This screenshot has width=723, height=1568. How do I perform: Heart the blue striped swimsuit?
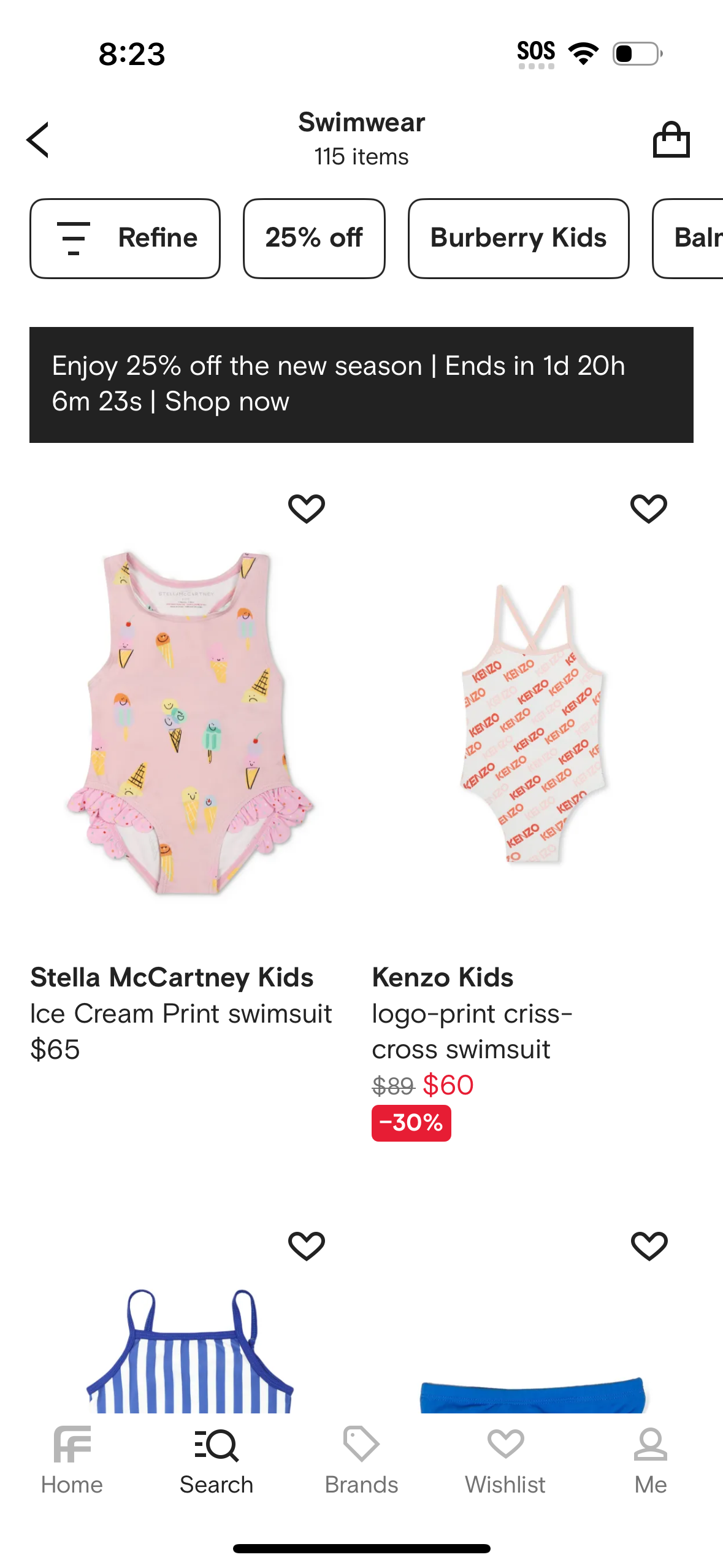[x=307, y=1246]
